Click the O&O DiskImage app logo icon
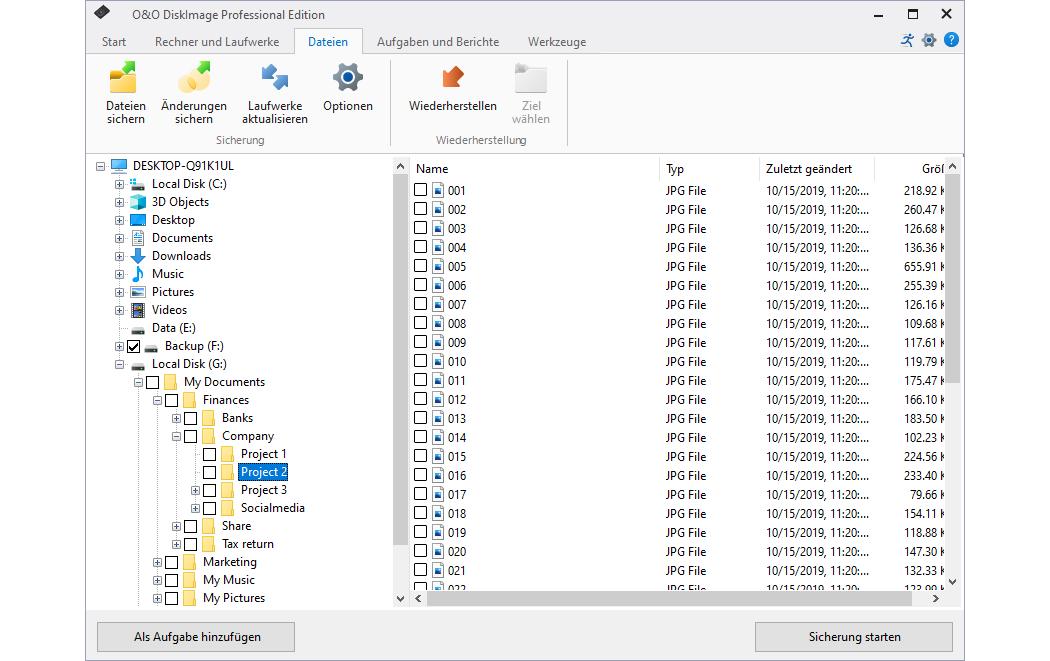 (x=102, y=13)
